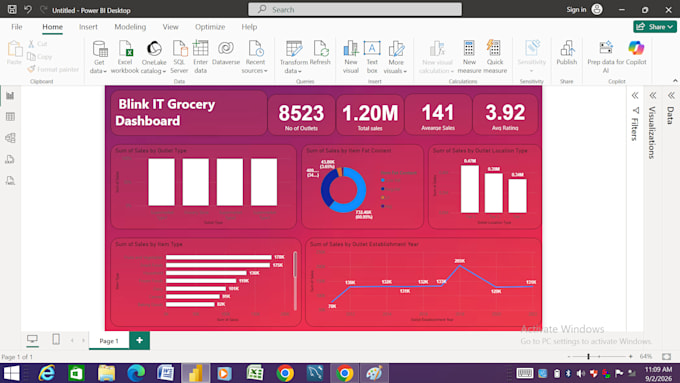
Task: Insert a New visual
Action: coord(350,57)
